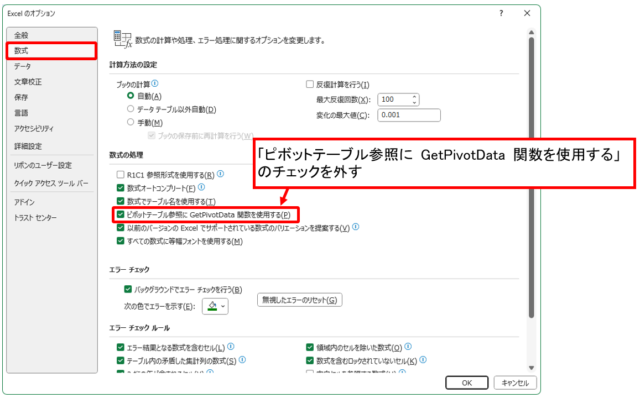Click 無視したエラーのリセット(G) button

[x=300, y=300]
